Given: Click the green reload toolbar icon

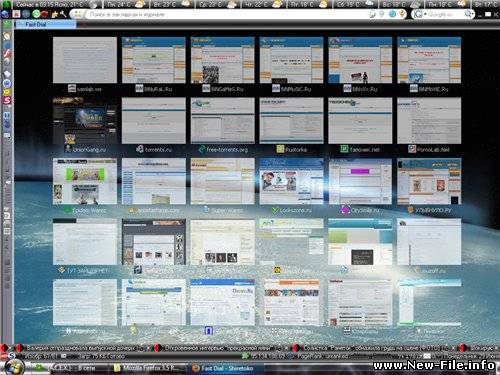Looking at the screenshot, I should (36, 14).
